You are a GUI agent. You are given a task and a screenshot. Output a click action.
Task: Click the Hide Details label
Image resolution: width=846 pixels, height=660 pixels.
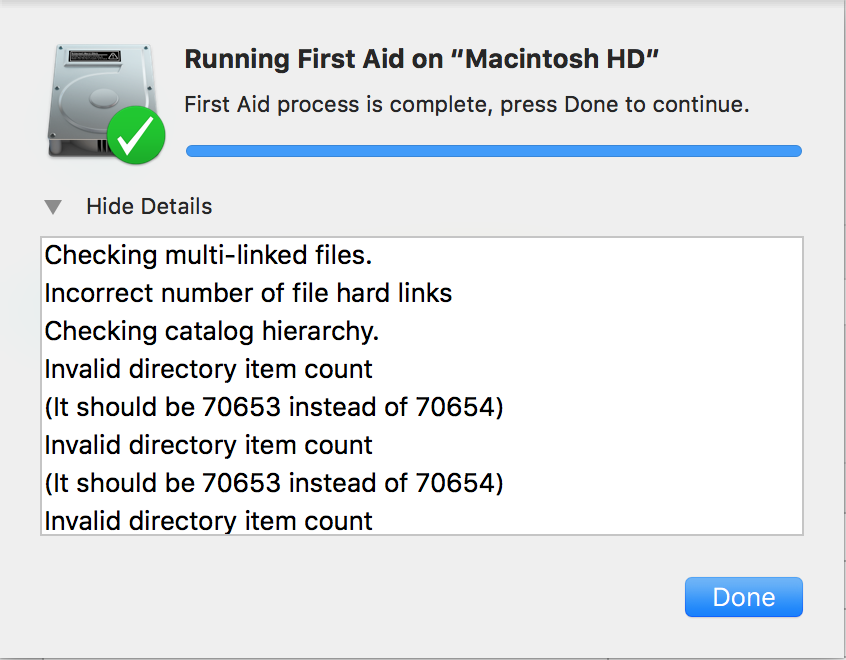click(149, 207)
